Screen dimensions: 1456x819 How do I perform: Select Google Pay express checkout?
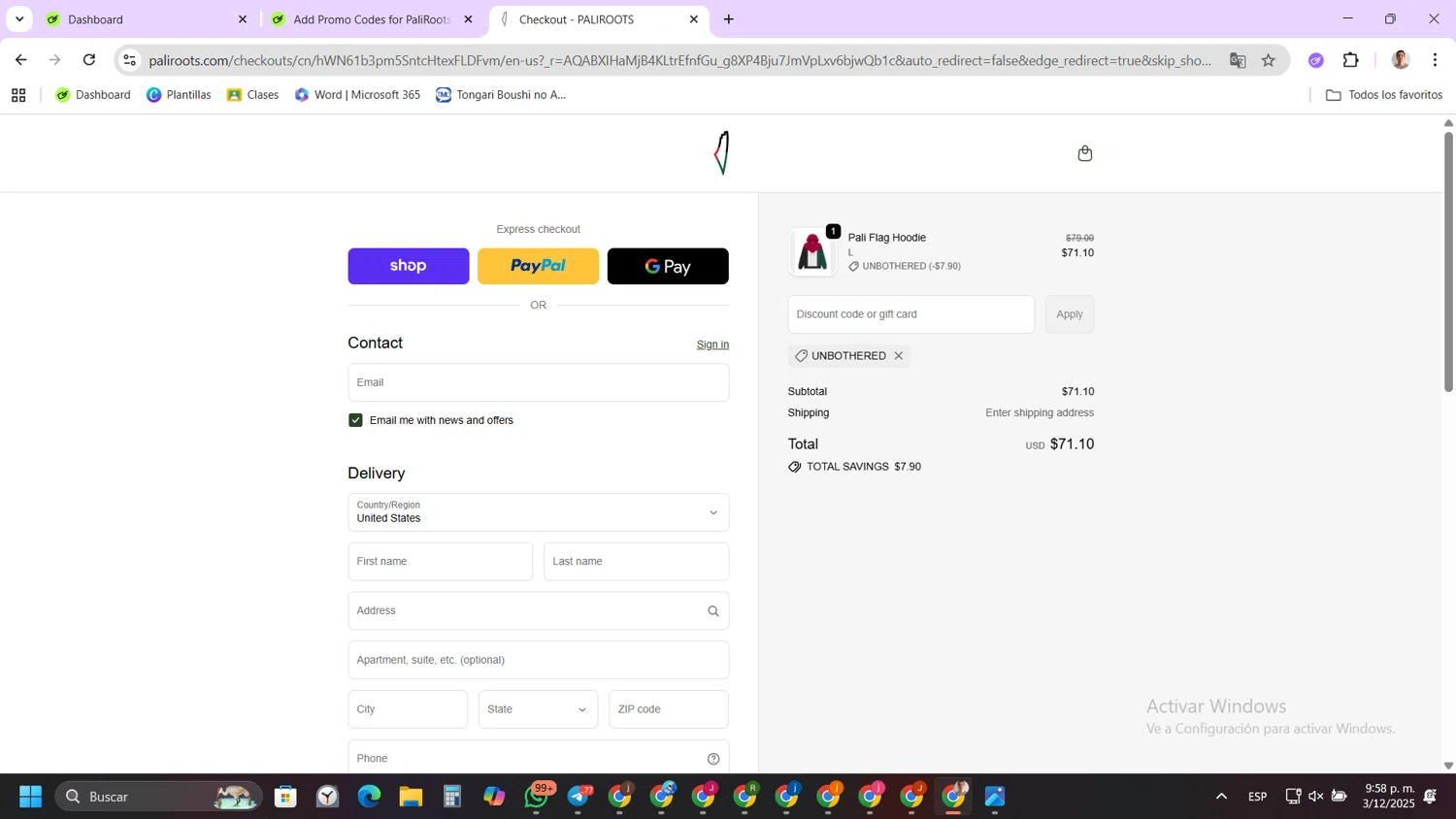click(x=668, y=266)
